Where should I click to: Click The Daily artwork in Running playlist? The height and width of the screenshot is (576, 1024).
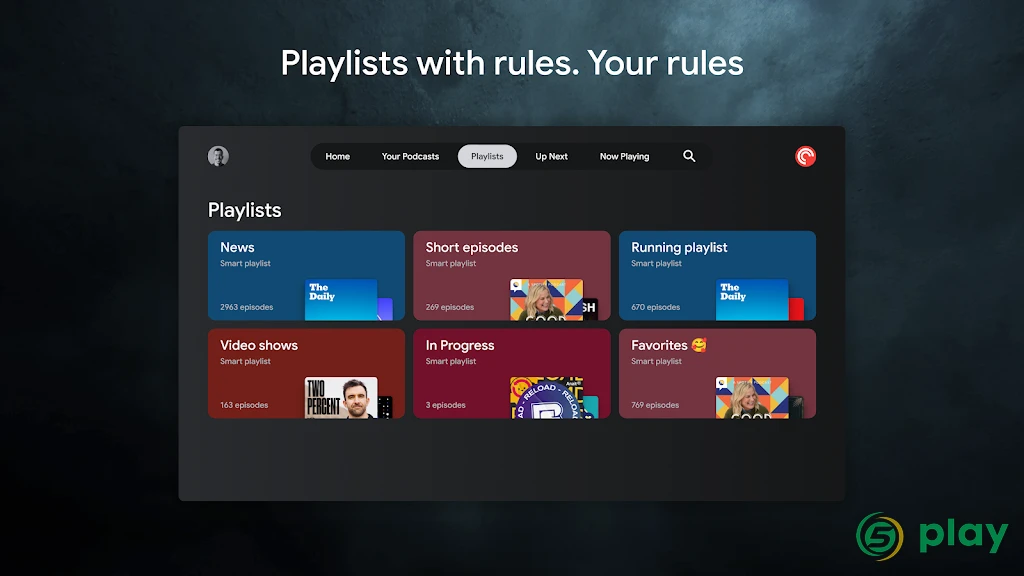752,300
